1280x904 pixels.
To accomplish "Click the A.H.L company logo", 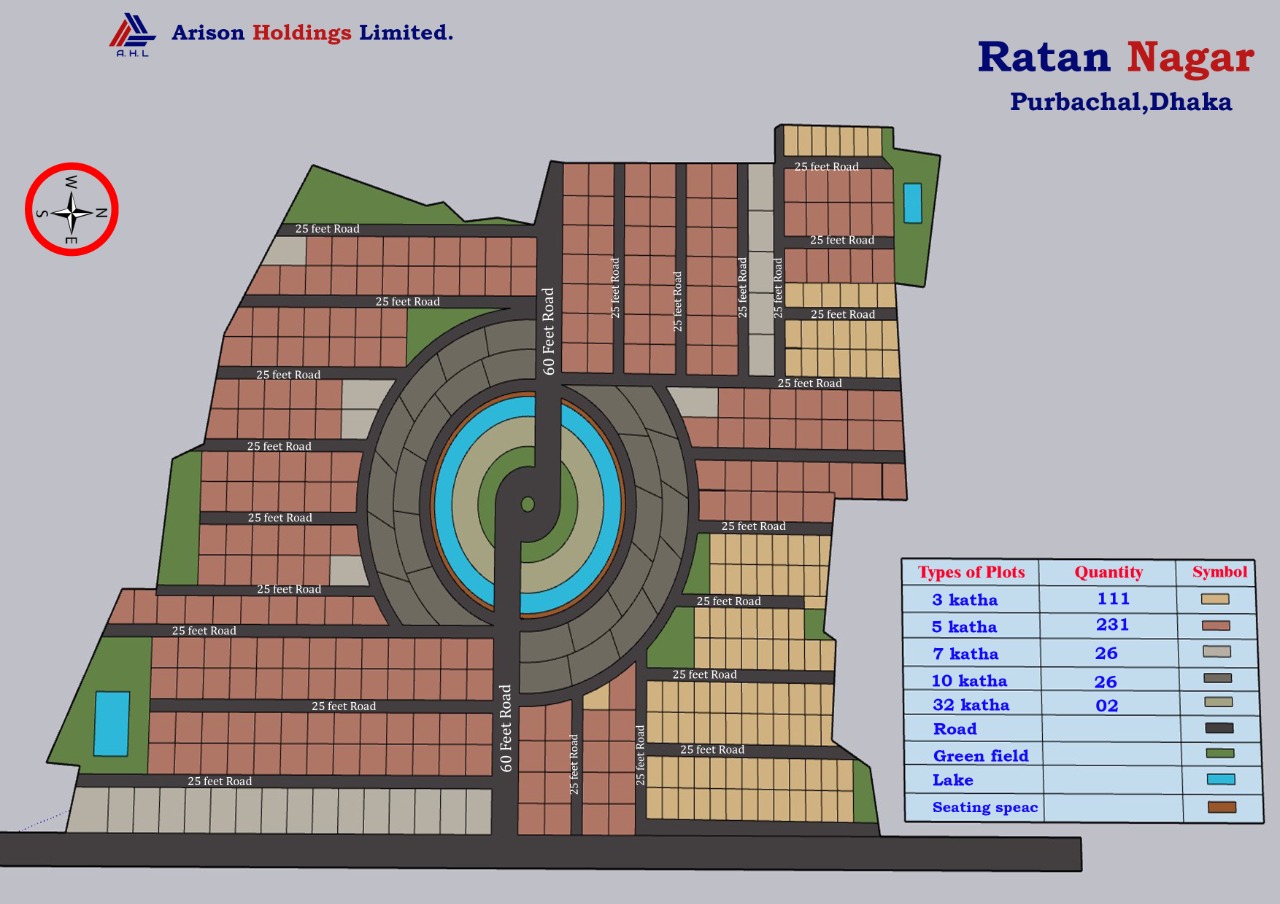I will coord(133,34).
